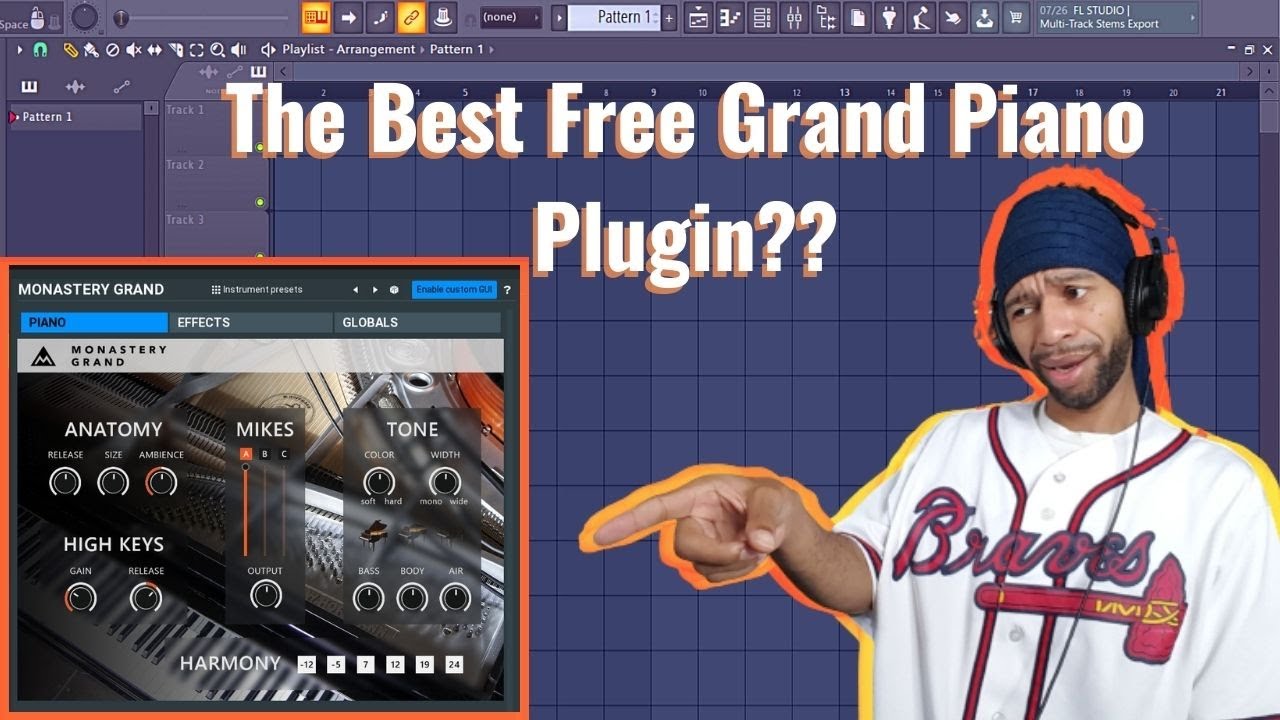
Task: Click the loop recording hat icon
Action: point(444,17)
